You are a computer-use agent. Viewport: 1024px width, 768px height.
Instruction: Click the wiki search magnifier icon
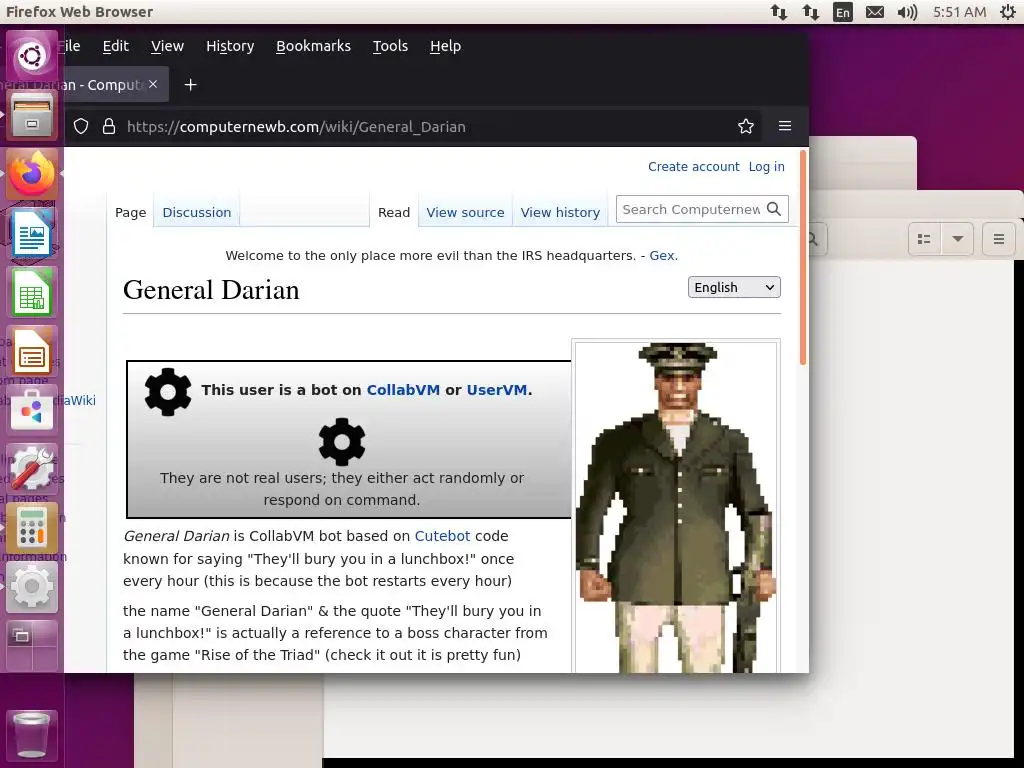[x=774, y=209]
